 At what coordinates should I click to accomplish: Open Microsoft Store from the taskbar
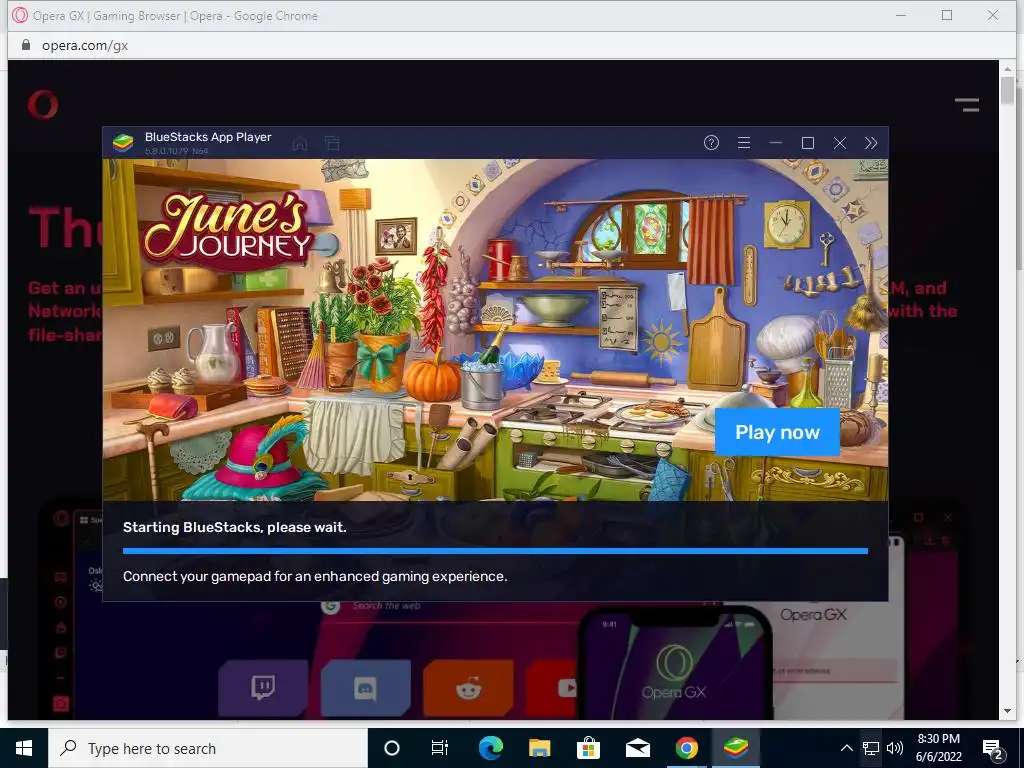click(588, 748)
